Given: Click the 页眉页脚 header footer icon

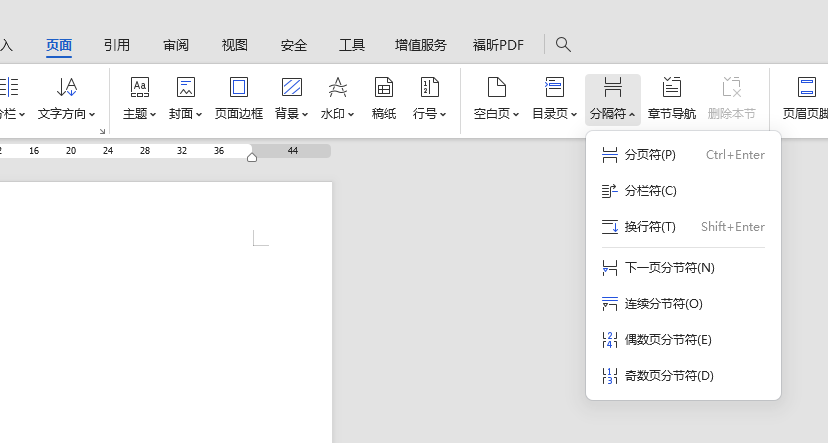Looking at the screenshot, I should [x=806, y=87].
